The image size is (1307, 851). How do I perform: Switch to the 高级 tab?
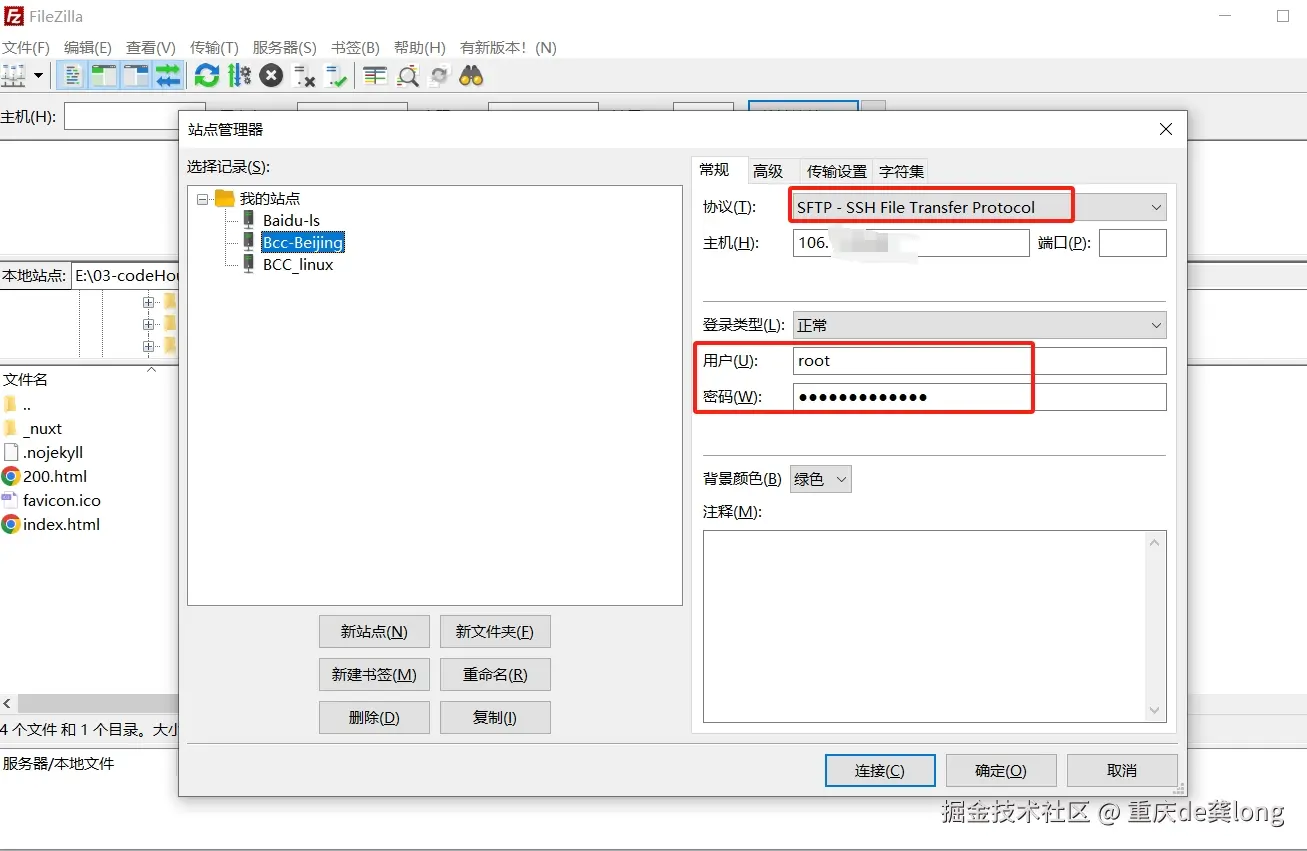(x=770, y=170)
